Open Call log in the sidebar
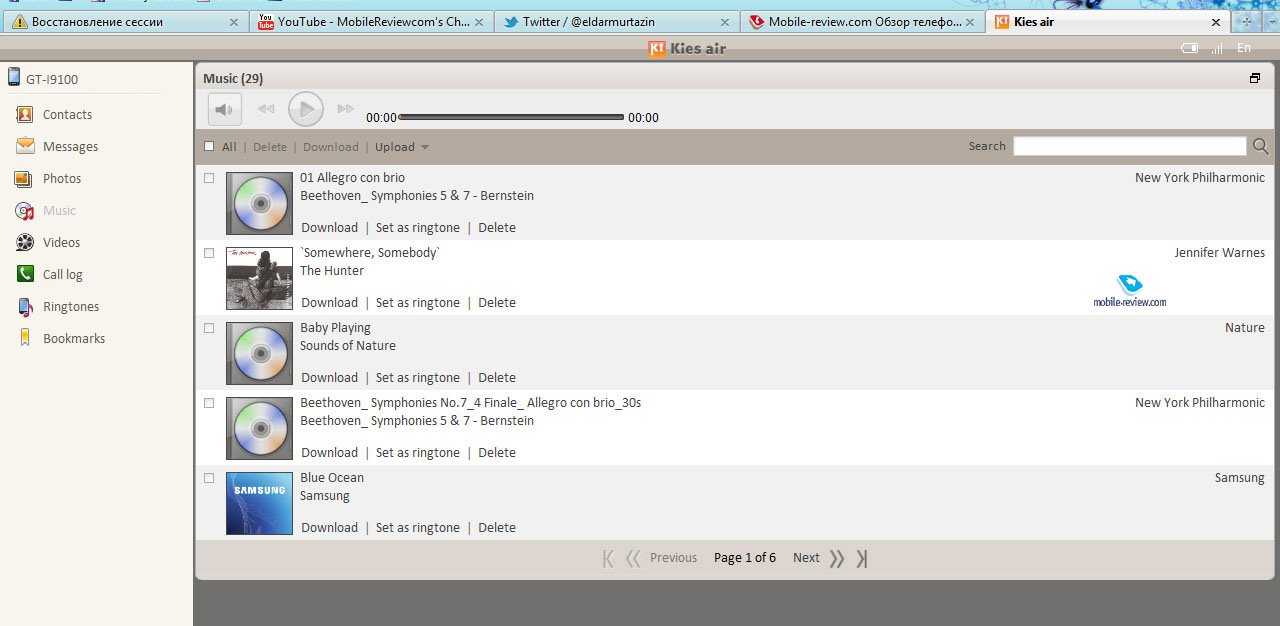This screenshot has width=1280, height=626. (49, 275)
